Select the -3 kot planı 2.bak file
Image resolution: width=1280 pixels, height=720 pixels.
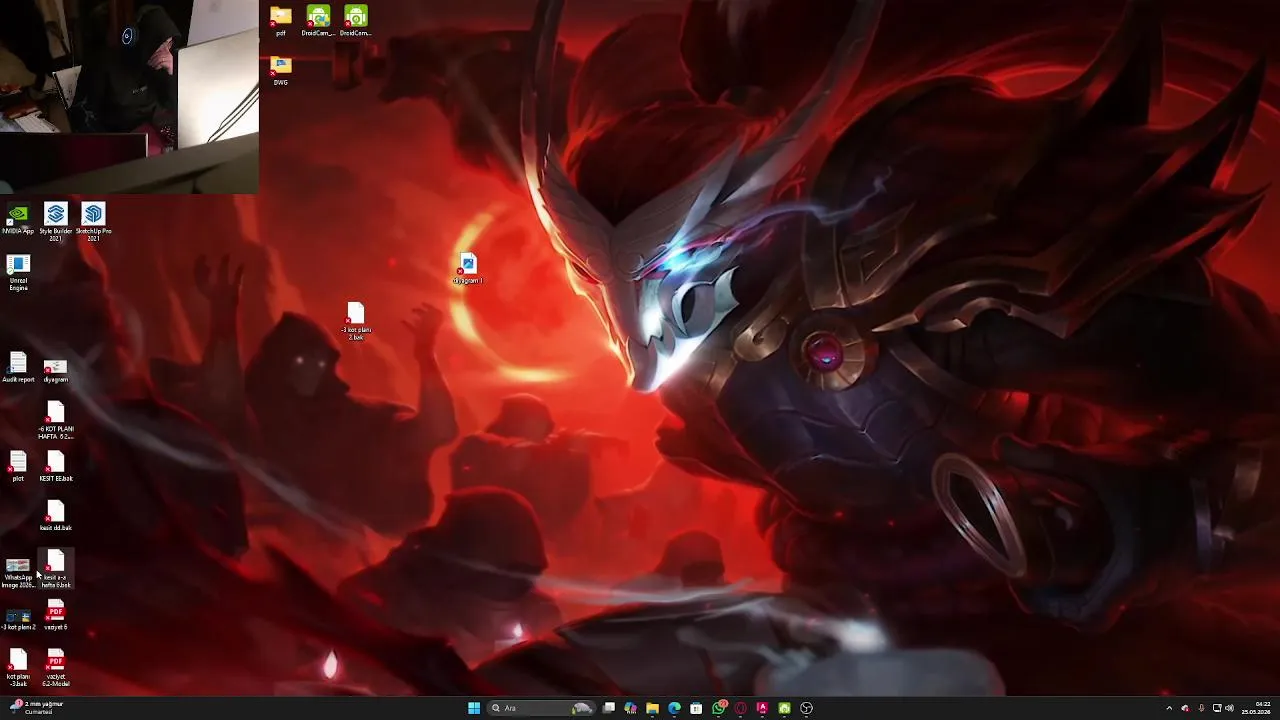(356, 322)
